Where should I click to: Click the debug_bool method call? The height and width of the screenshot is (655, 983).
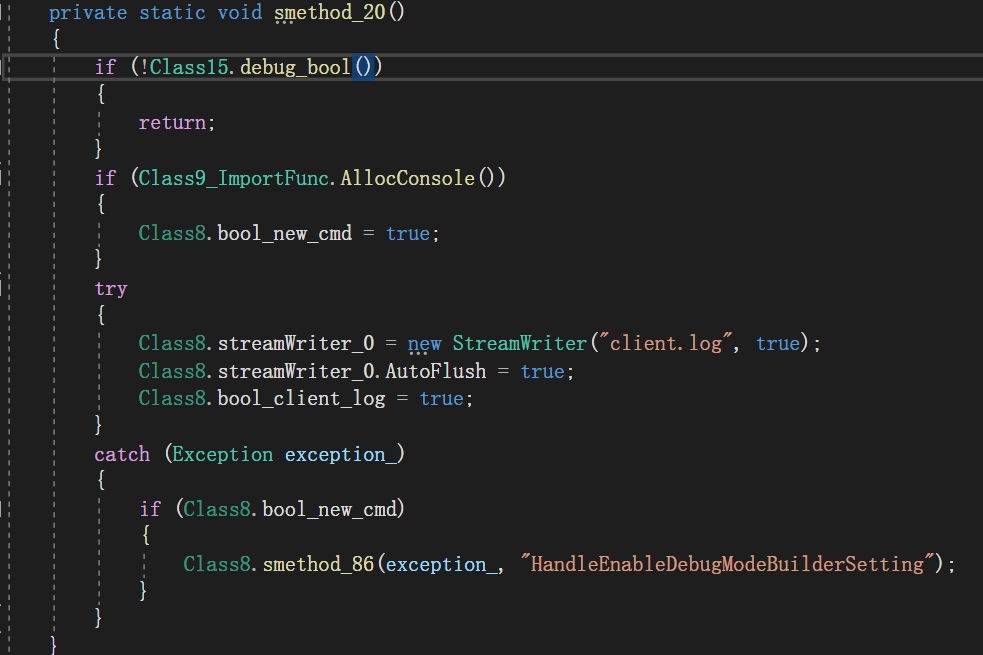point(295,68)
